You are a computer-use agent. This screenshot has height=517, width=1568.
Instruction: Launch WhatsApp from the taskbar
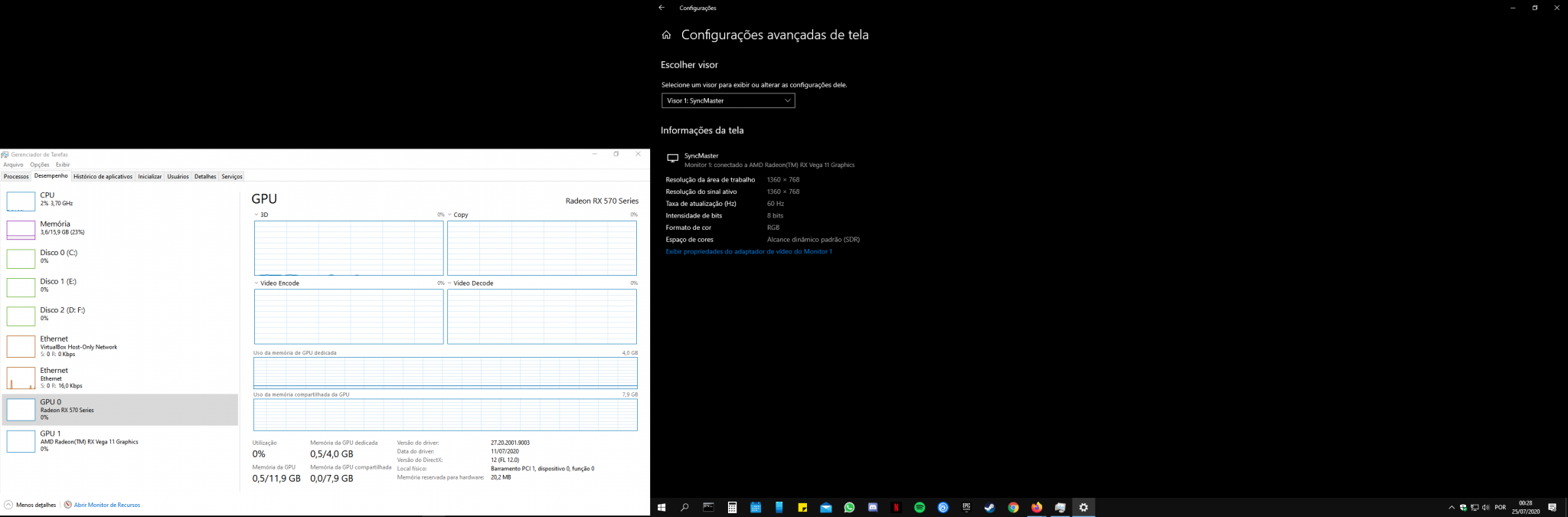click(849, 507)
